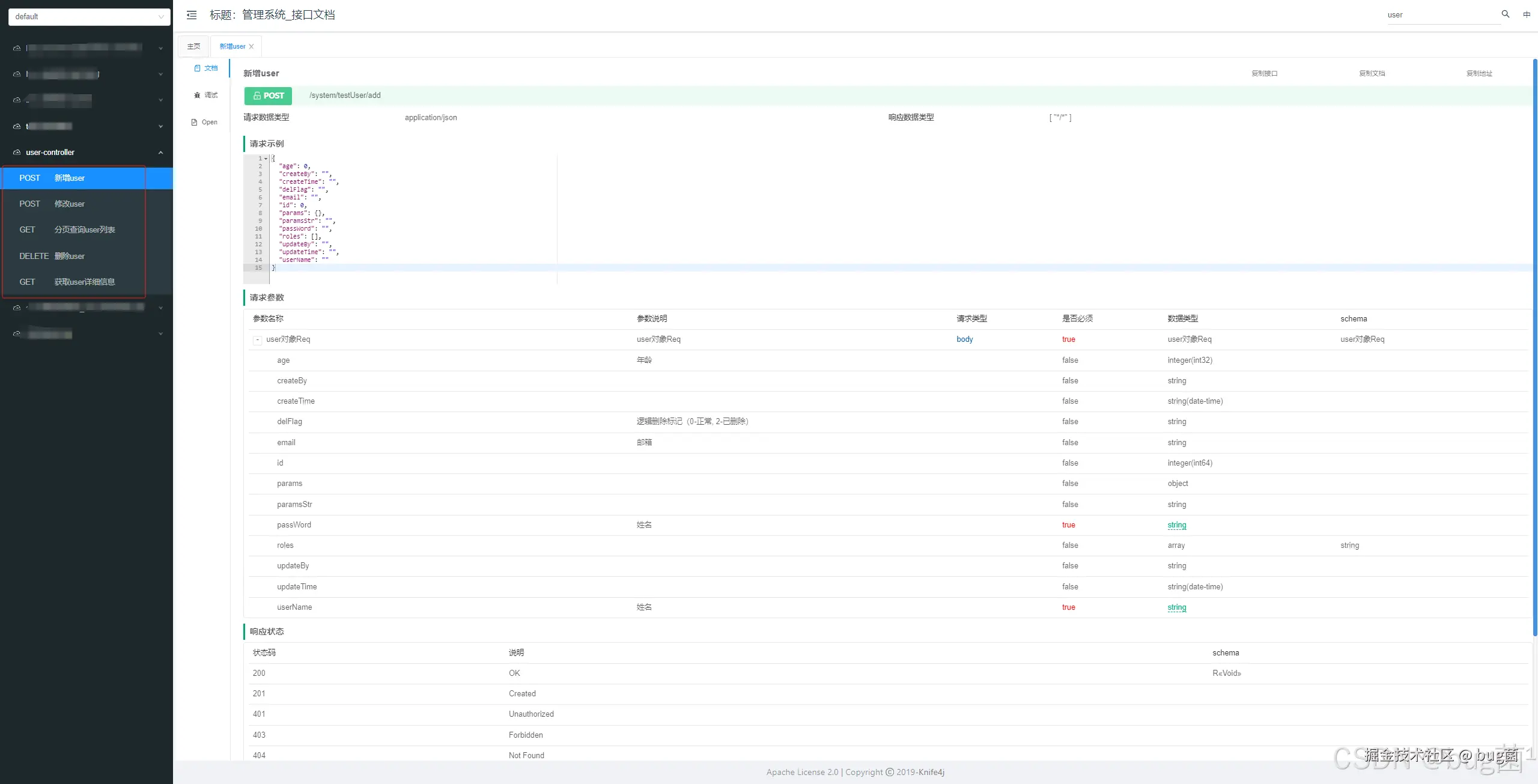Click the sidebar collapse menu icon
Screen dimensions: 1538x784
pos(192,15)
